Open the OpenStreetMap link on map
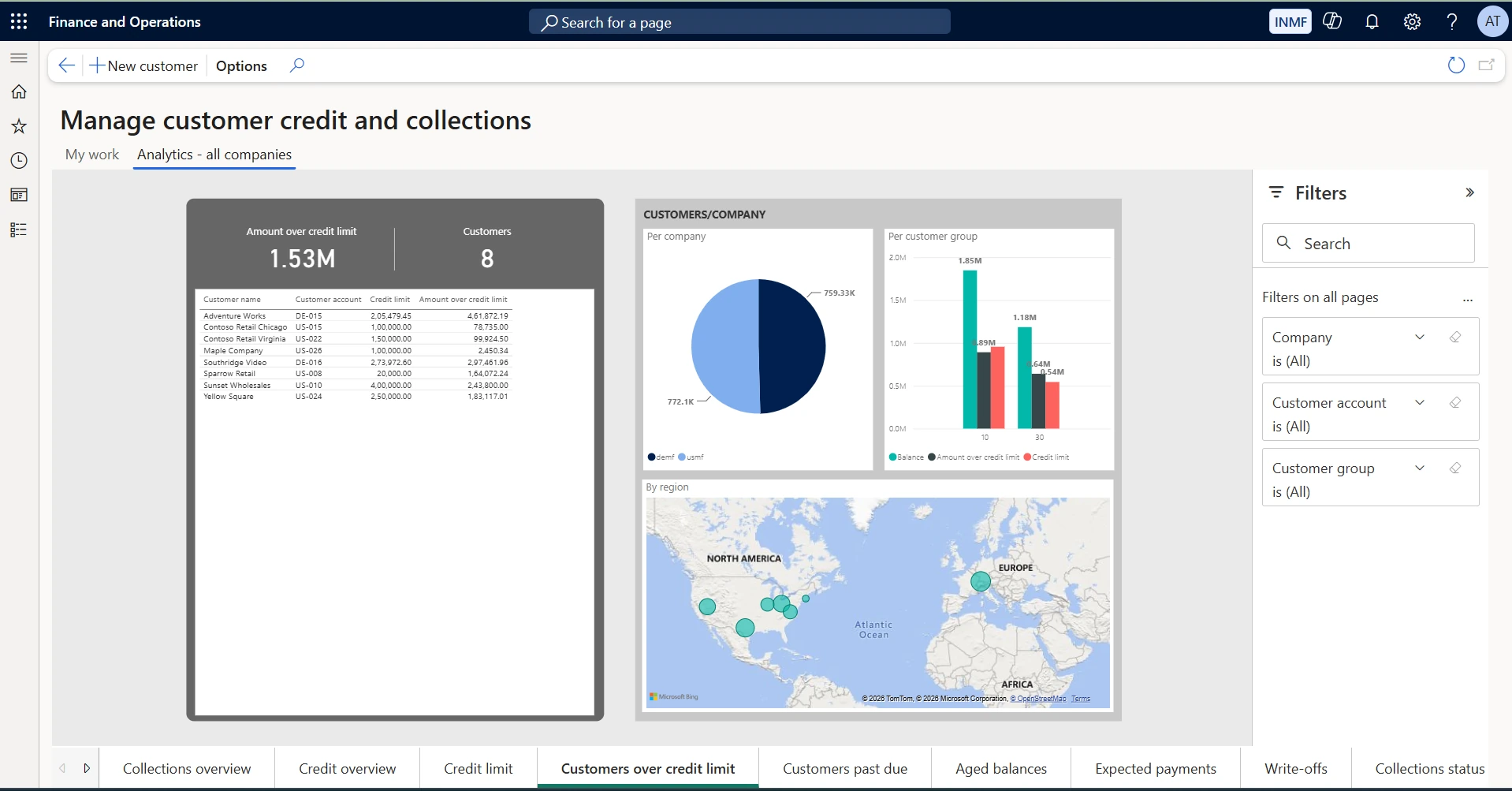This screenshot has width=1512, height=791. 1038,699
